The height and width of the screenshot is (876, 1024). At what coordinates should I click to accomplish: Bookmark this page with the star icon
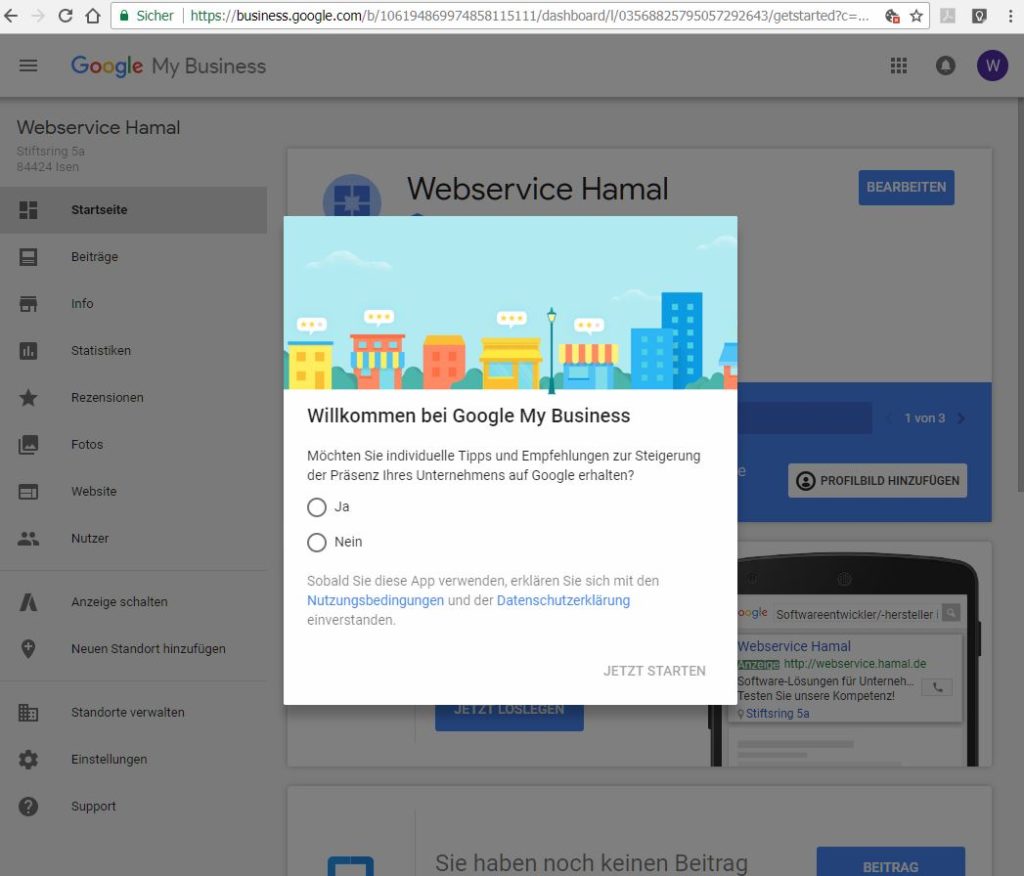916,16
